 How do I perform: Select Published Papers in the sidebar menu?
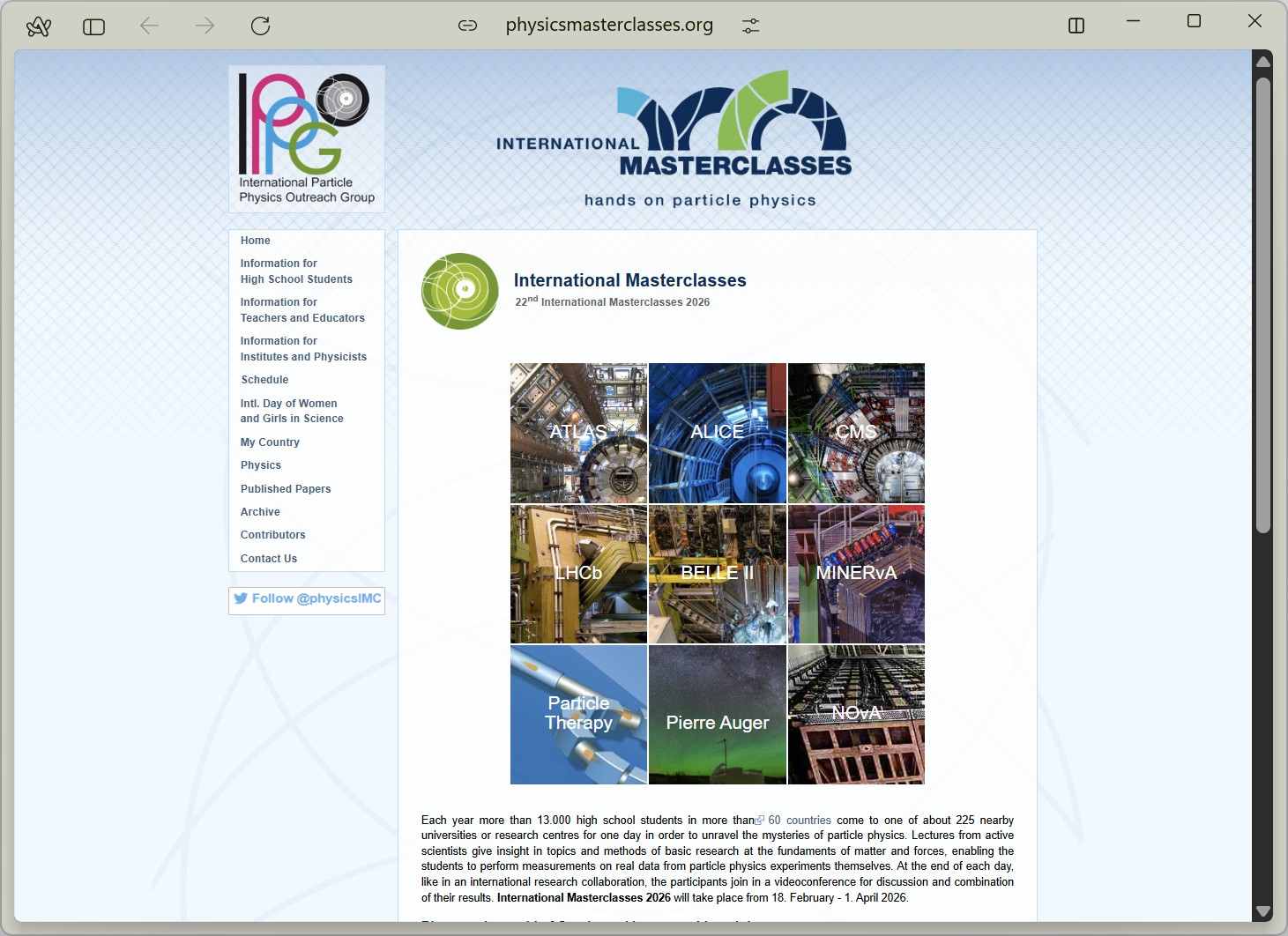tap(286, 489)
